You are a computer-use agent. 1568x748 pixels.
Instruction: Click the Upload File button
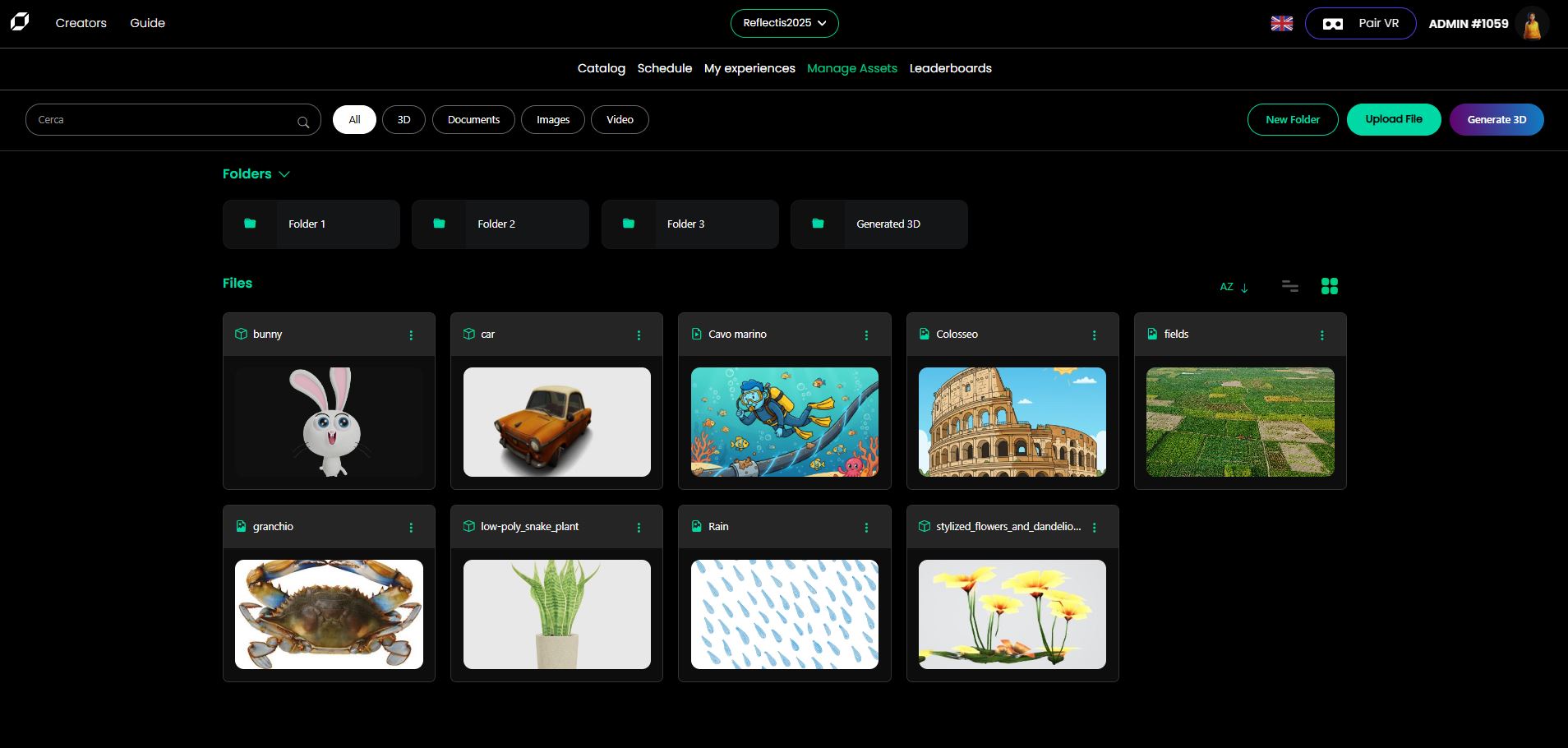pyautogui.click(x=1393, y=119)
